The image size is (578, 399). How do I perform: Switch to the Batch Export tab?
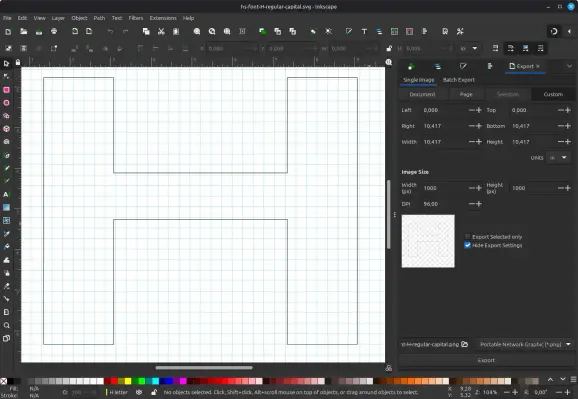point(459,80)
